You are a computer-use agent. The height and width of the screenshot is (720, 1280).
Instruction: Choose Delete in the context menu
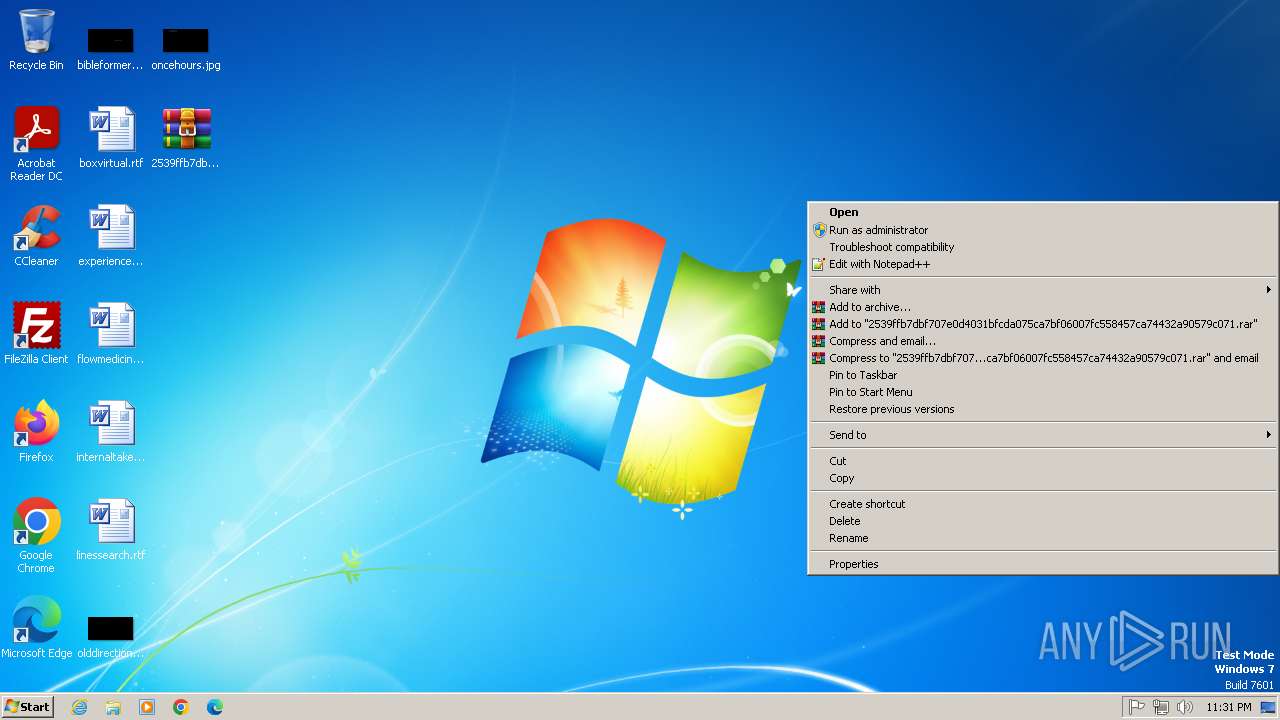pyautogui.click(x=1042, y=521)
